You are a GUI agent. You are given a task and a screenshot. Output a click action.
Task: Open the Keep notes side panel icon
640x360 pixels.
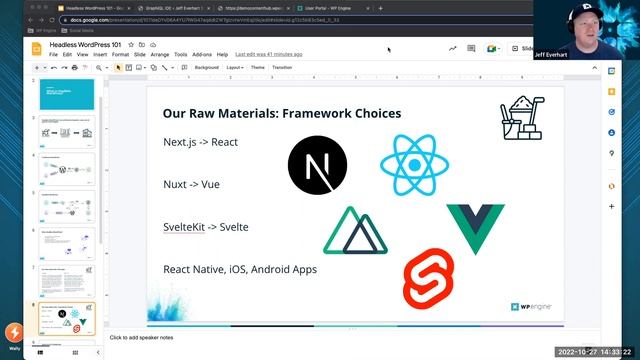(611, 91)
